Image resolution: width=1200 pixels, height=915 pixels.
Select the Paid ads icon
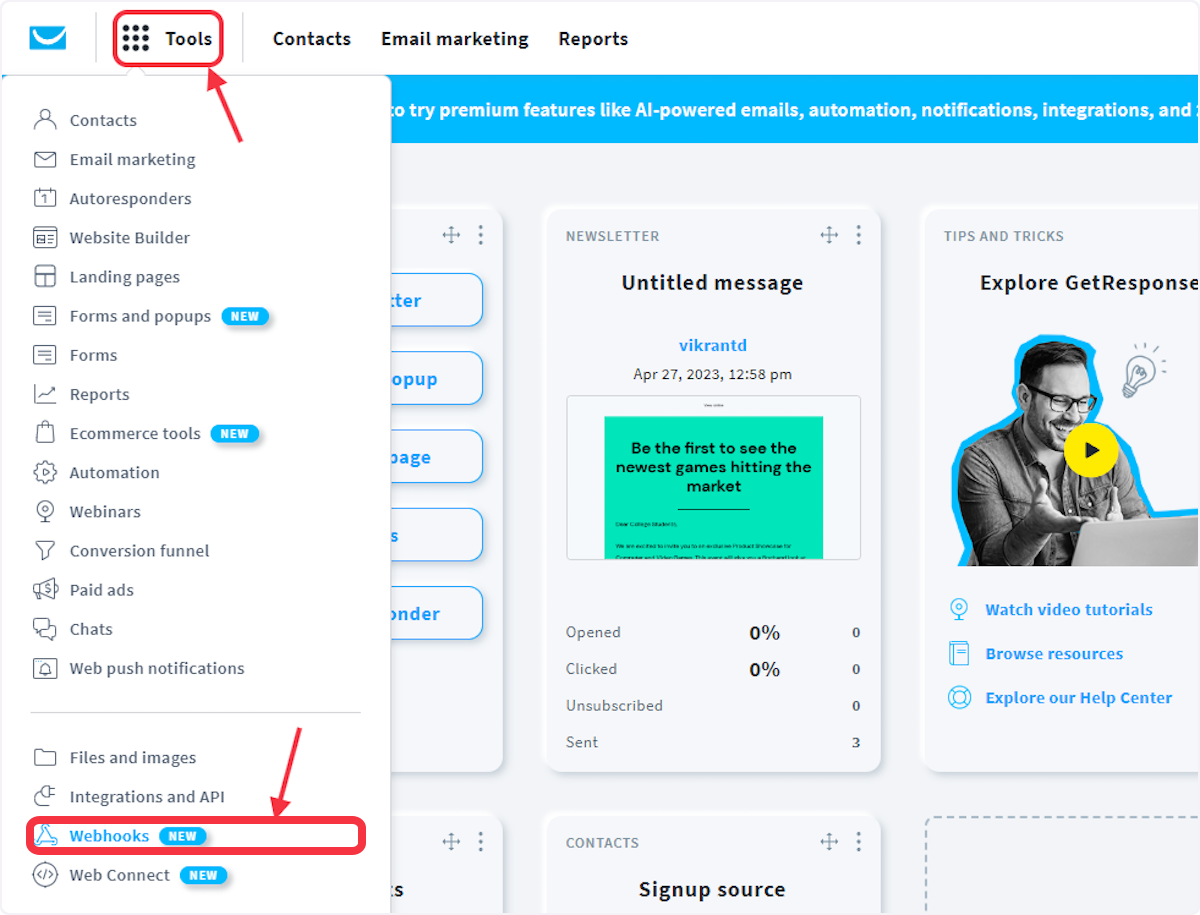coord(44,589)
